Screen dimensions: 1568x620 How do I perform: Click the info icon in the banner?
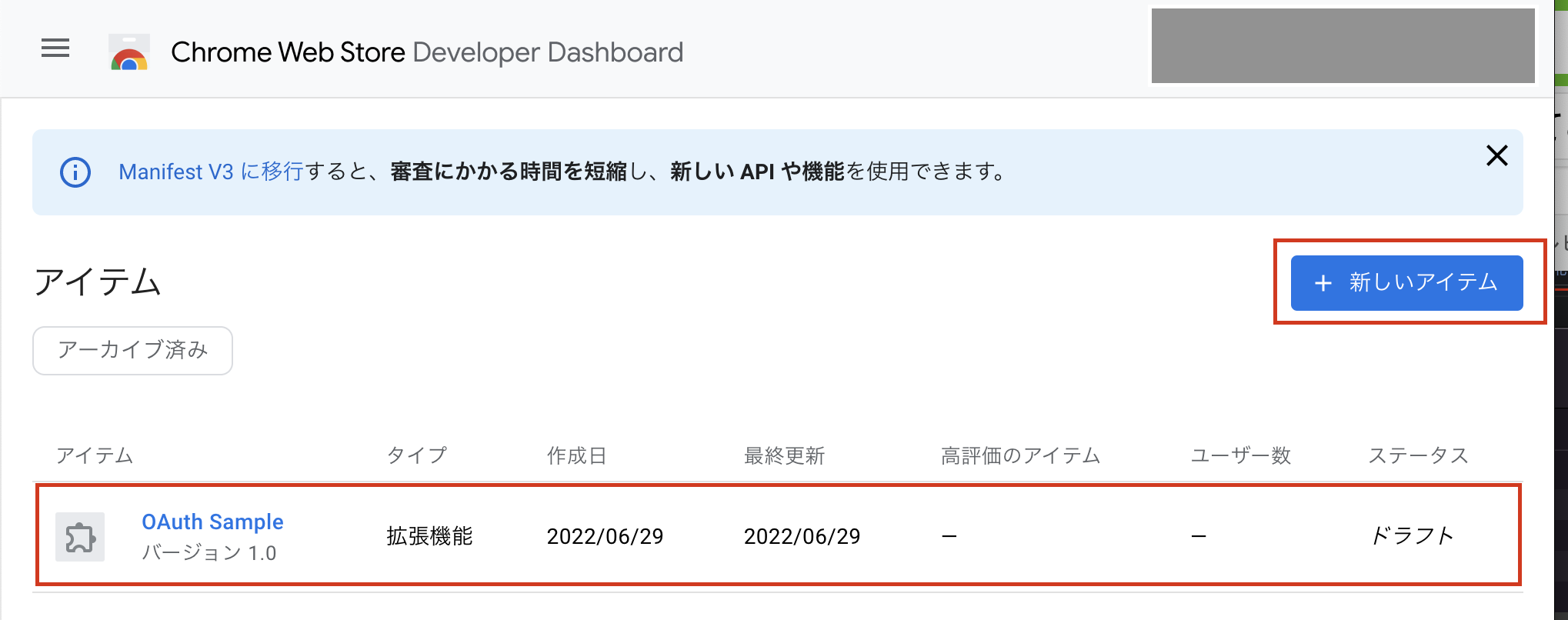click(75, 172)
